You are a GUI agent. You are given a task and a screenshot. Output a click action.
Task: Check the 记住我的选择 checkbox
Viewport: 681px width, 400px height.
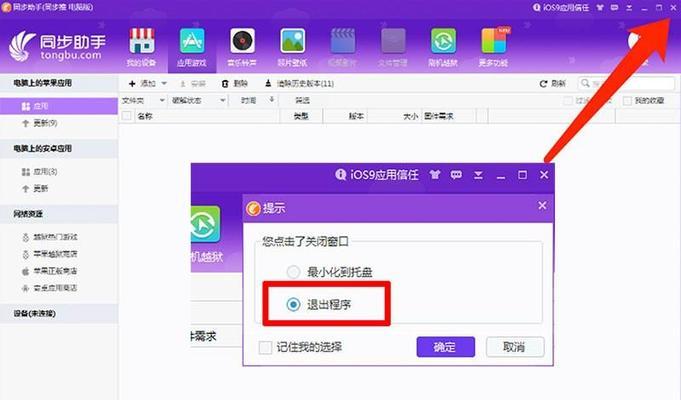click(x=265, y=347)
